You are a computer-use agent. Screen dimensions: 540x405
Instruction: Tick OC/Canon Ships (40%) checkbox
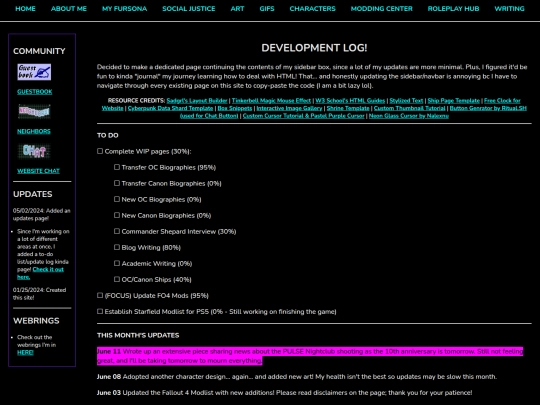[117, 279]
